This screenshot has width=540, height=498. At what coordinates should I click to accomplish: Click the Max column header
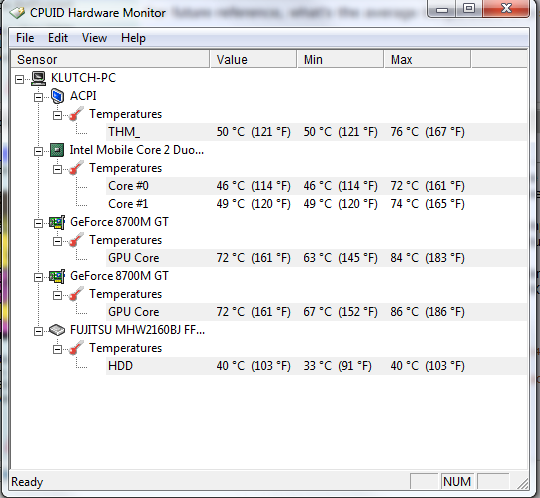(x=427, y=60)
